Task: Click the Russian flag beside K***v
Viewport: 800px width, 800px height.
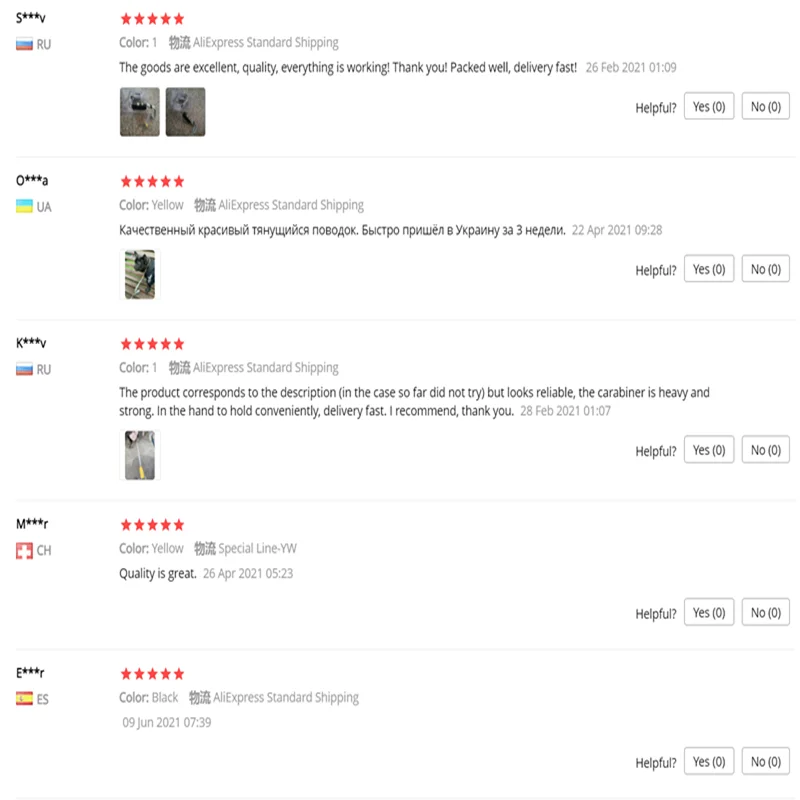Action: 24,369
